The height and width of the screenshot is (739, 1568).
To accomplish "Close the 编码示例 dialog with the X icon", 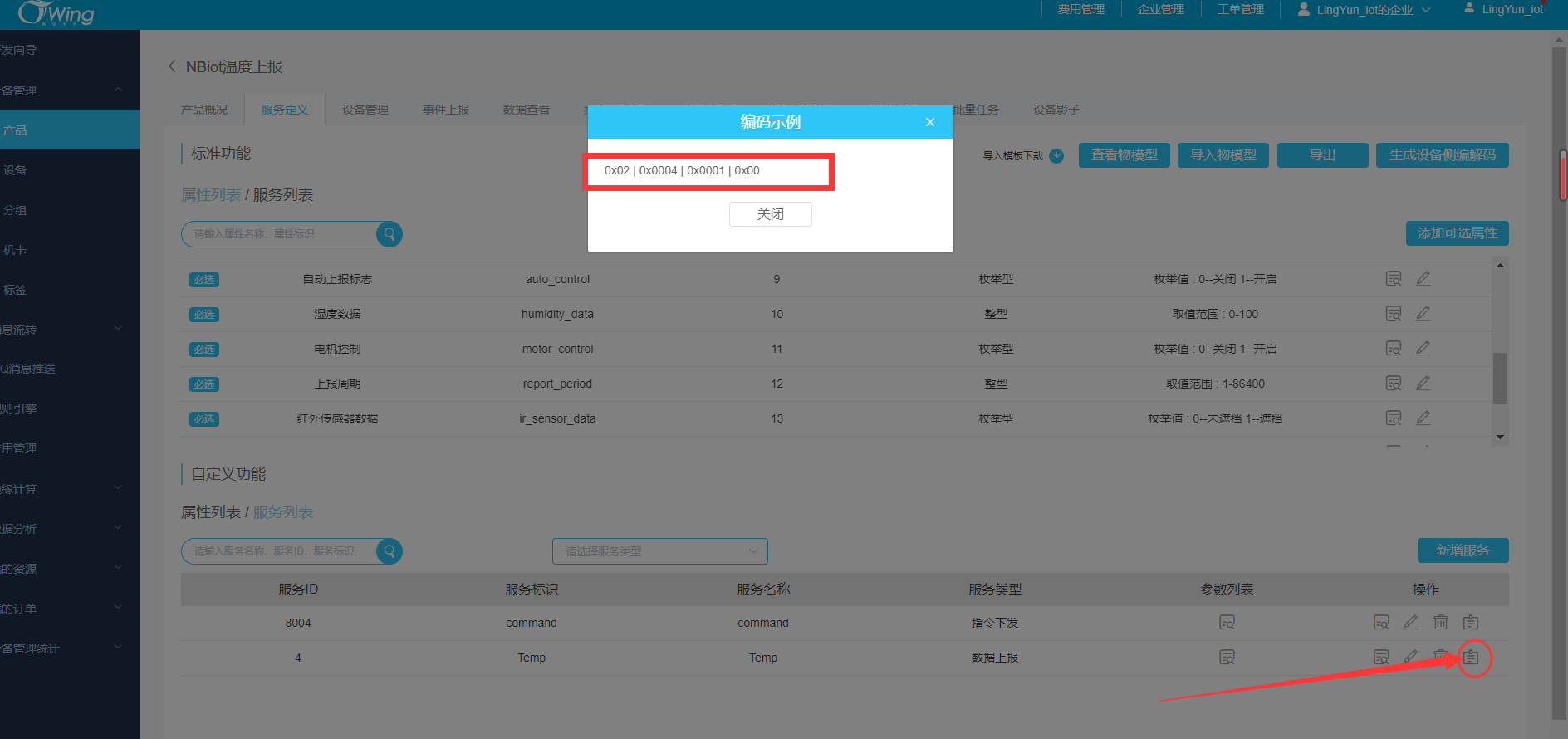I will (x=930, y=122).
